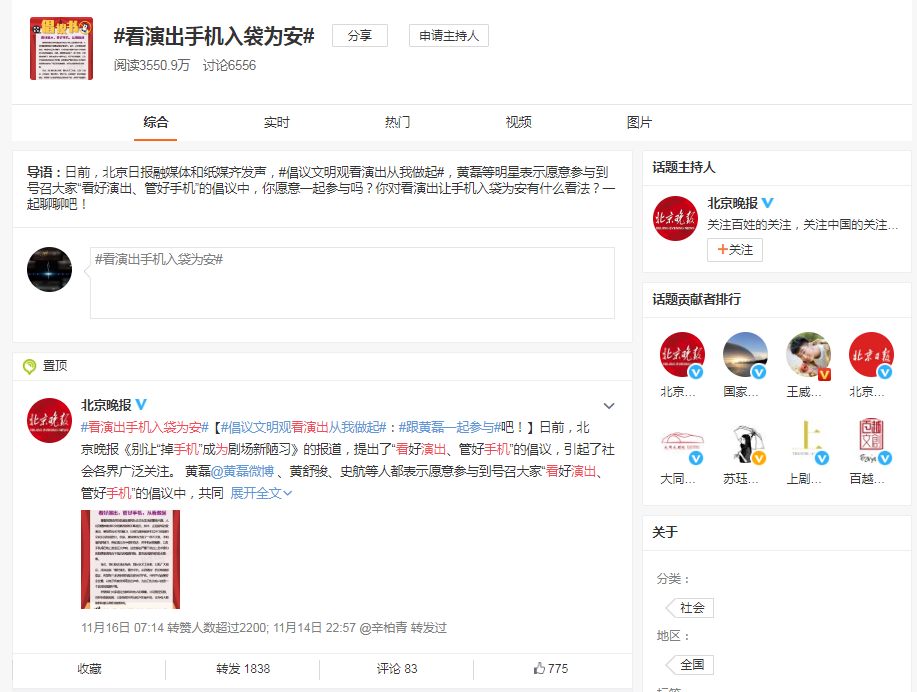
Task: Open contributor avatar 上剧…
Action: (x=808, y=442)
